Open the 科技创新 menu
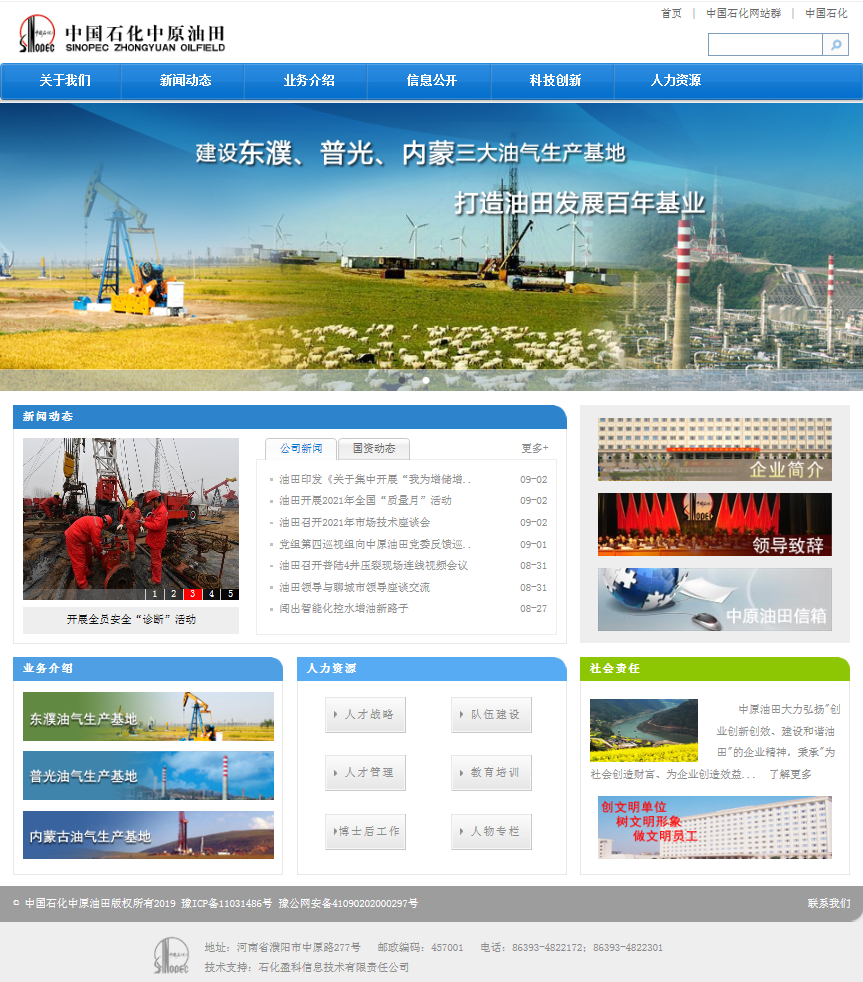The height and width of the screenshot is (982, 863). pyautogui.click(x=555, y=80)
